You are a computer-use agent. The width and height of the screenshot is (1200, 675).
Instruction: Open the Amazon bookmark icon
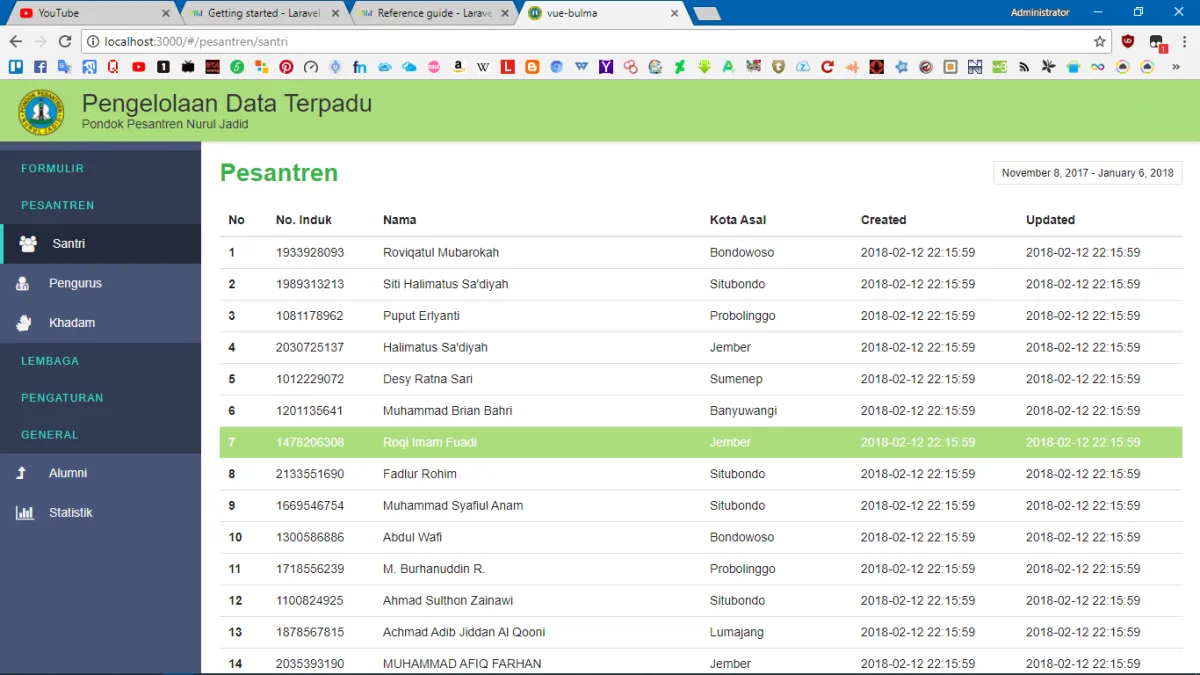coord(458,67)
